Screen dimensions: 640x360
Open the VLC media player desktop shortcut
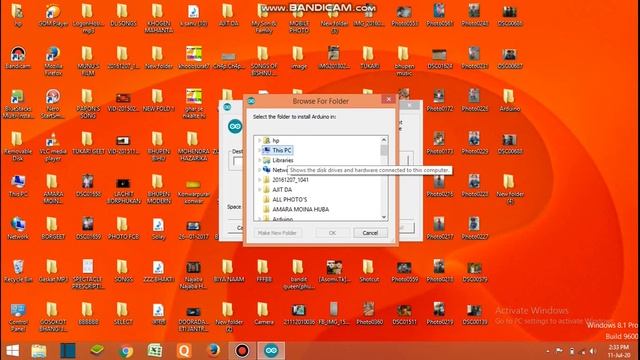click(53, 146)
